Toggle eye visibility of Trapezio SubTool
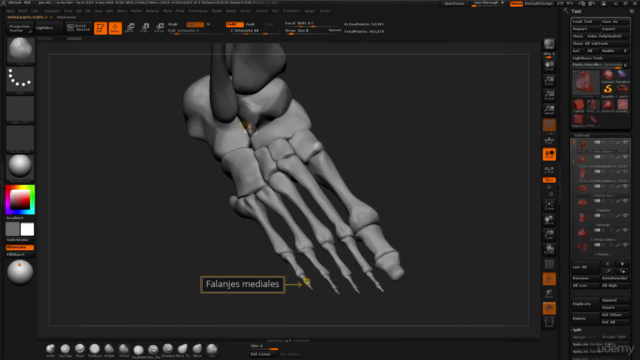Screen dimensions: 640x360 pos(625,201)
